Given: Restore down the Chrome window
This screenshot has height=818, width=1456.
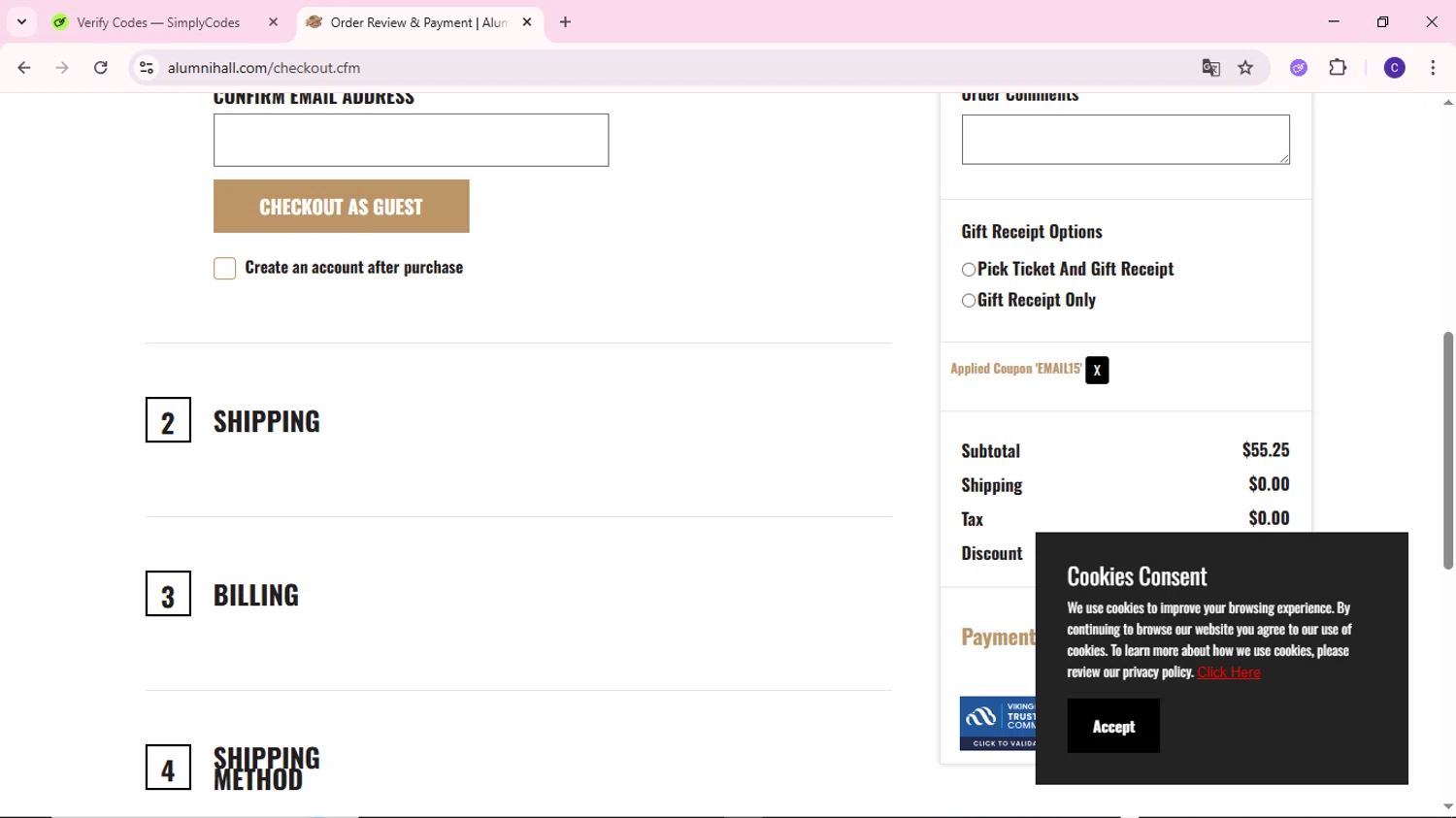Looking at the screenshot, I should (1382, 21).
